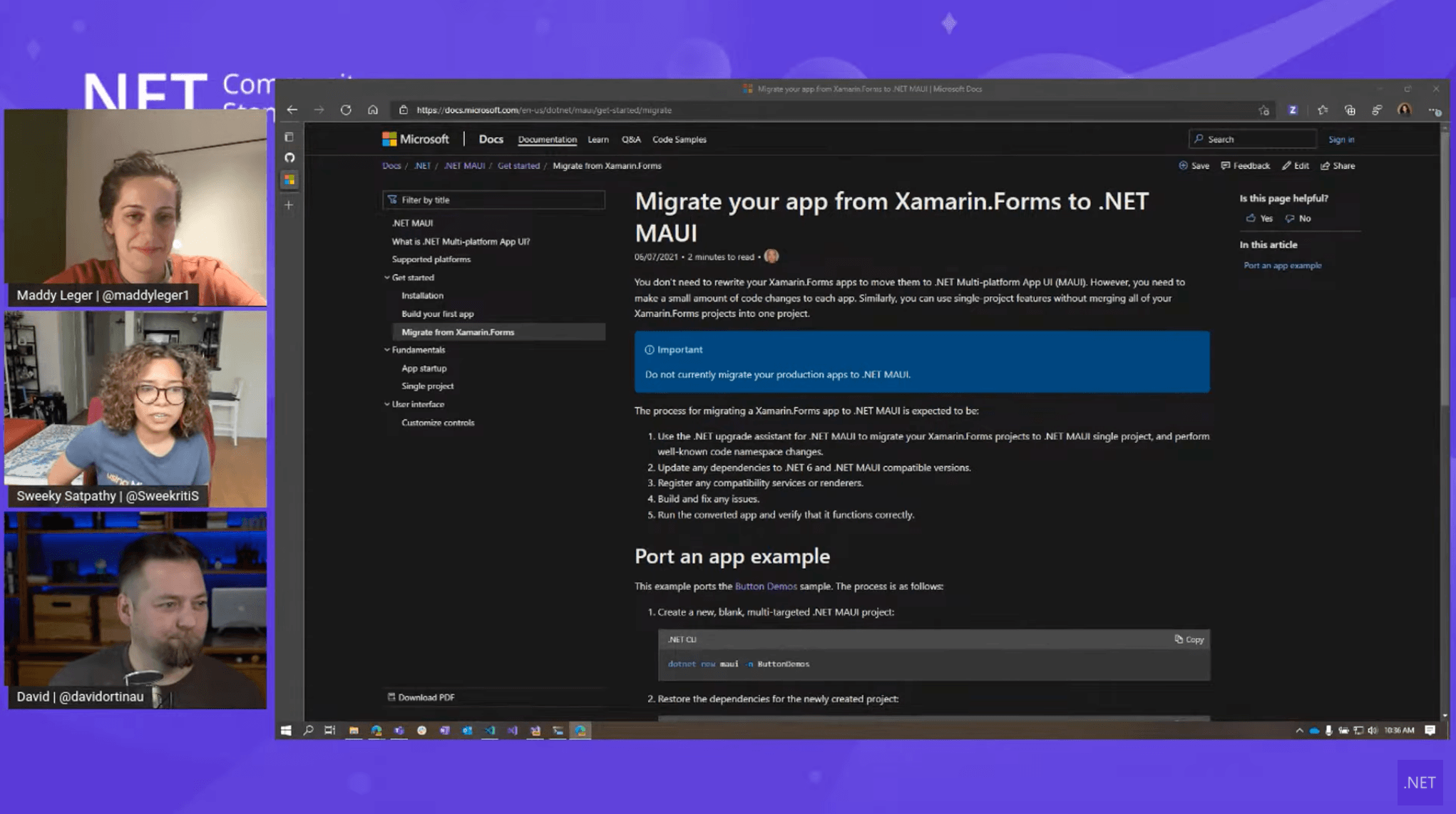Show hidden system tray icons
1456x814 pixels.
tap(1299, 731)
